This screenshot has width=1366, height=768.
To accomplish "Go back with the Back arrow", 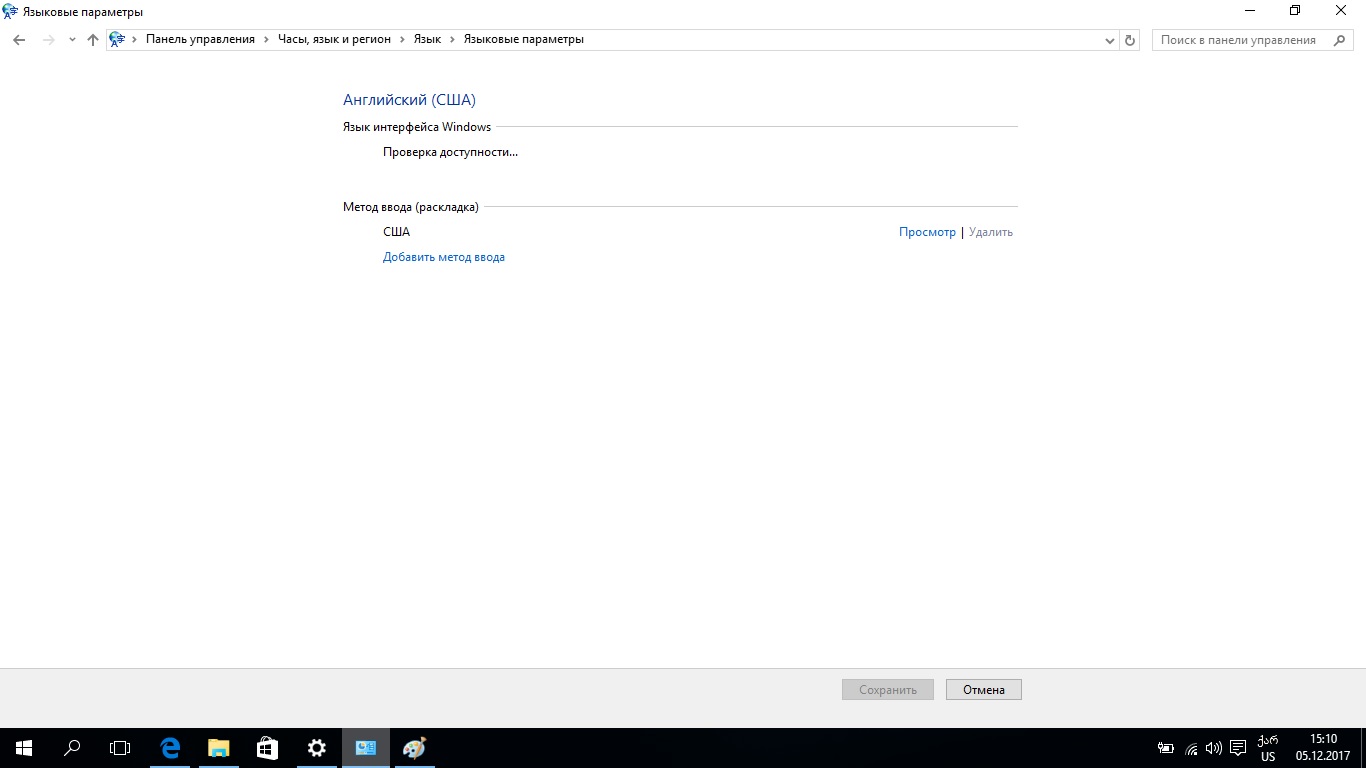I will pos(19,40).
